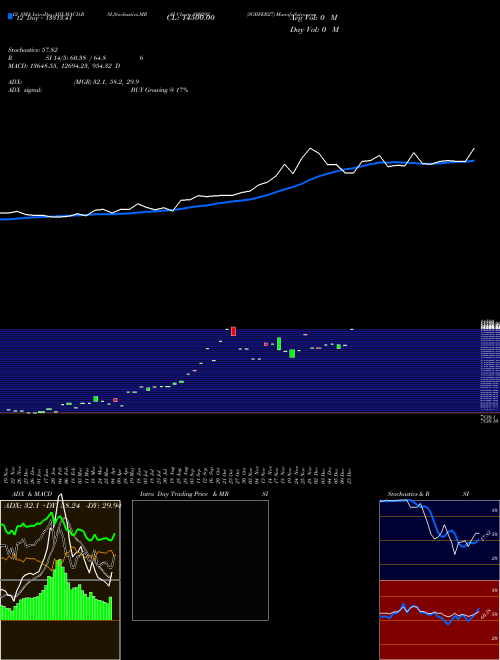Screen dimensions: 500x660
Task: Click the rightmost end of the blue SMA line
Action: click(x=473, y=160)
